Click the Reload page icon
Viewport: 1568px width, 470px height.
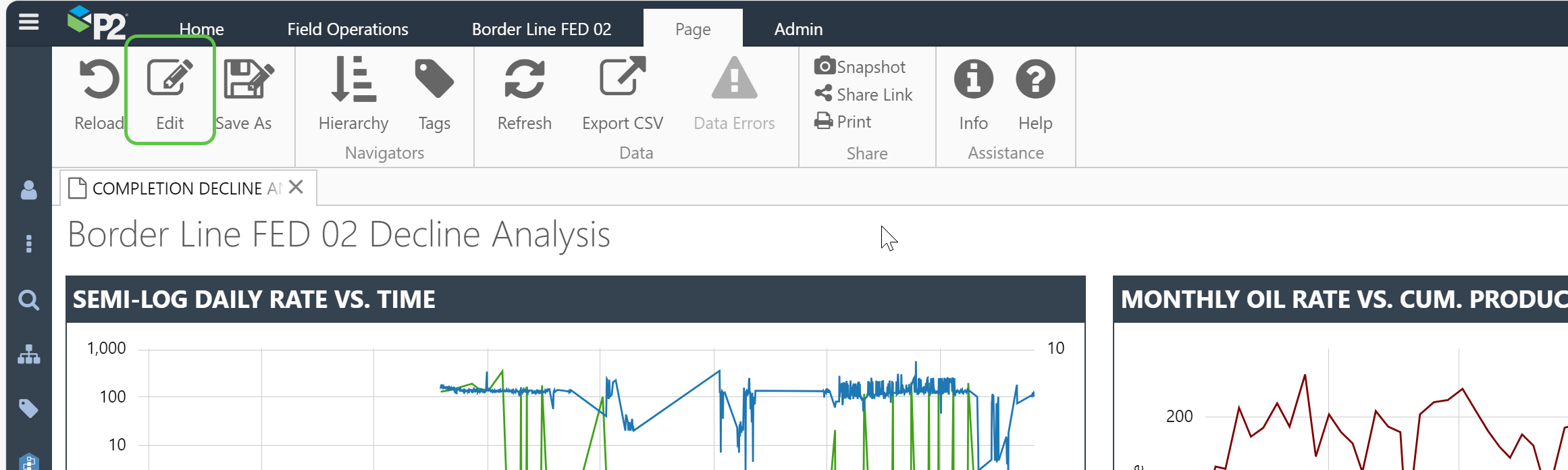[99, 80]
